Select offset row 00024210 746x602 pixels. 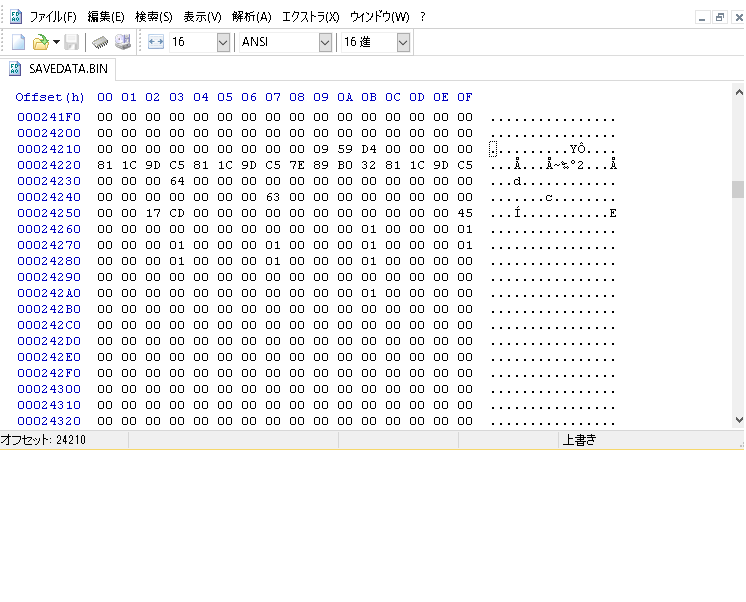coord(49,149)
